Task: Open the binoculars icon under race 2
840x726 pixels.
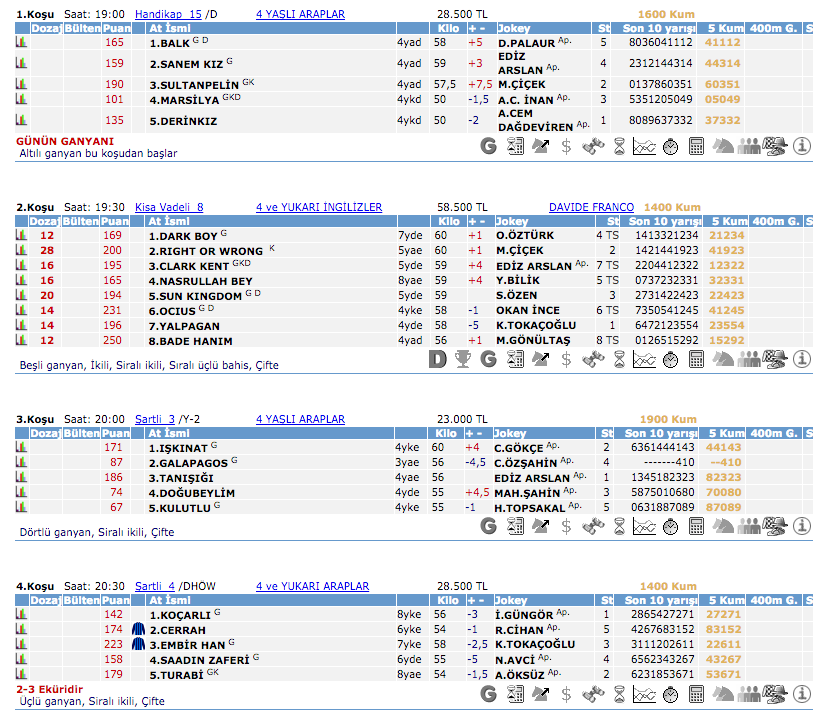Action: pyautogui.click(x=593, y=359)
